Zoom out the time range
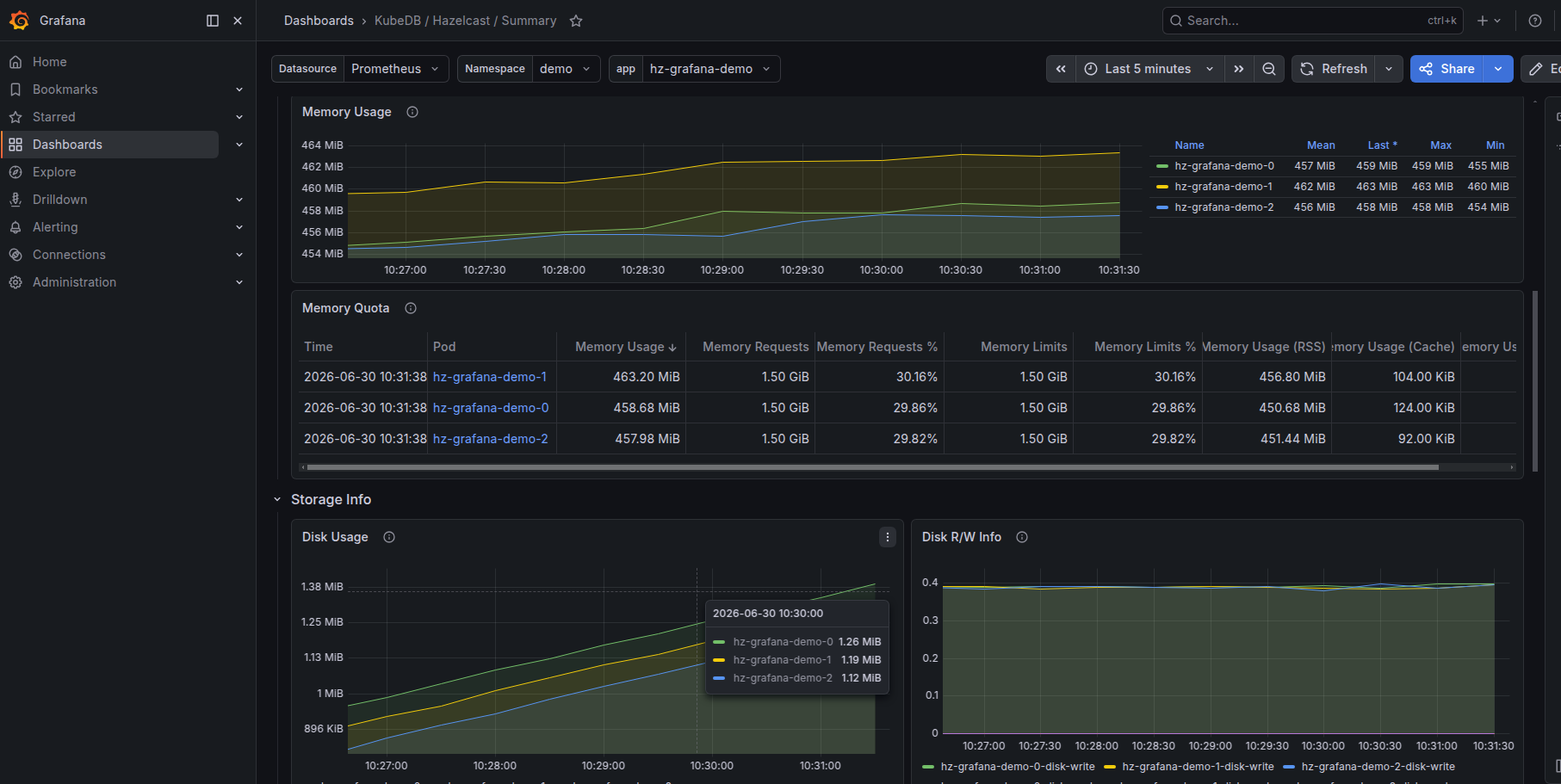The image size is (1561, 784). 1269,69
